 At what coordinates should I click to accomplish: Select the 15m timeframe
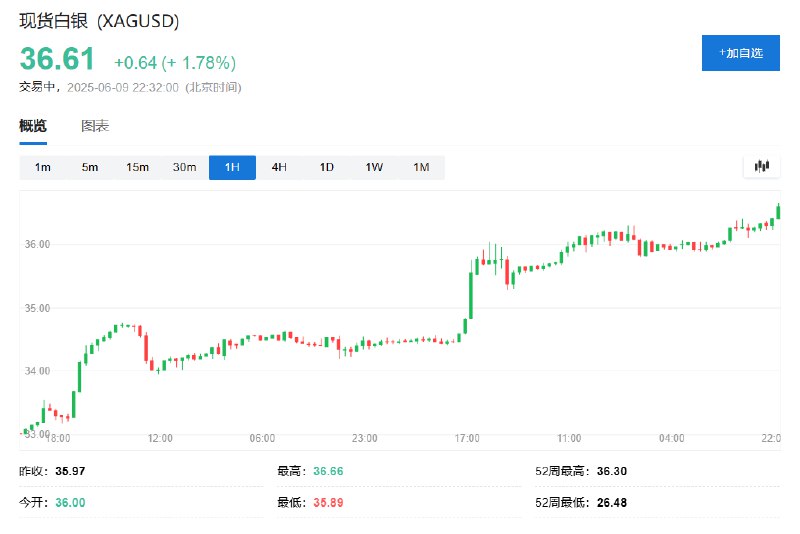pyautogui.click(x=137, y=167)
